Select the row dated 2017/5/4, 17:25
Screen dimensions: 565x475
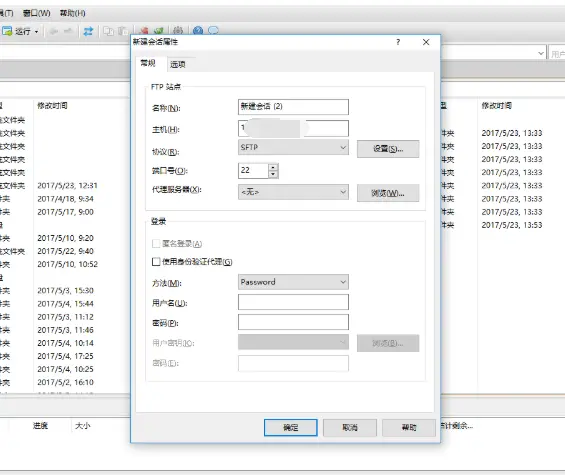click(x=65, y=356)
